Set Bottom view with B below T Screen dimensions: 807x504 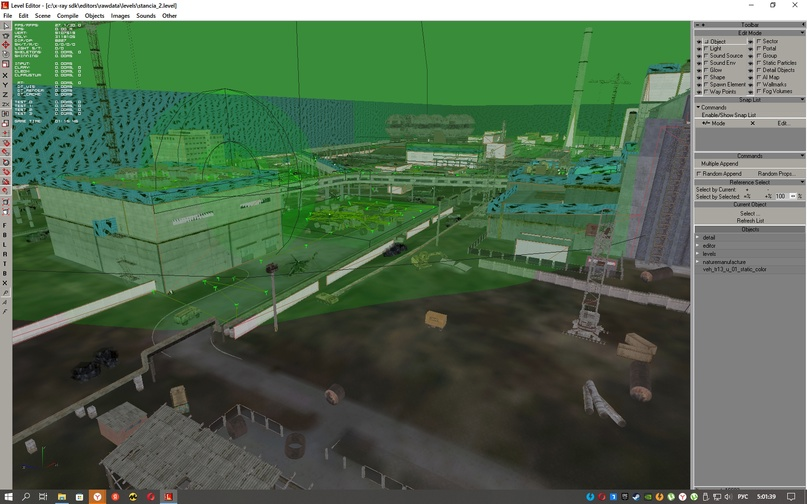(5, 273)
